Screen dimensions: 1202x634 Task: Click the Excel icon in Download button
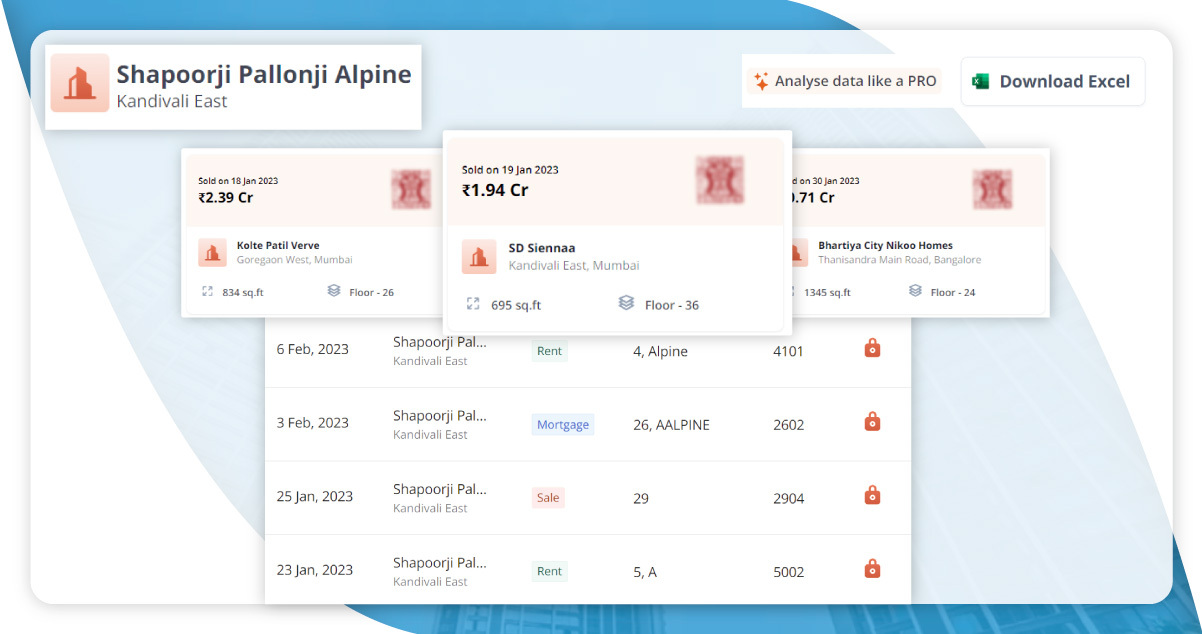point(981,82)
